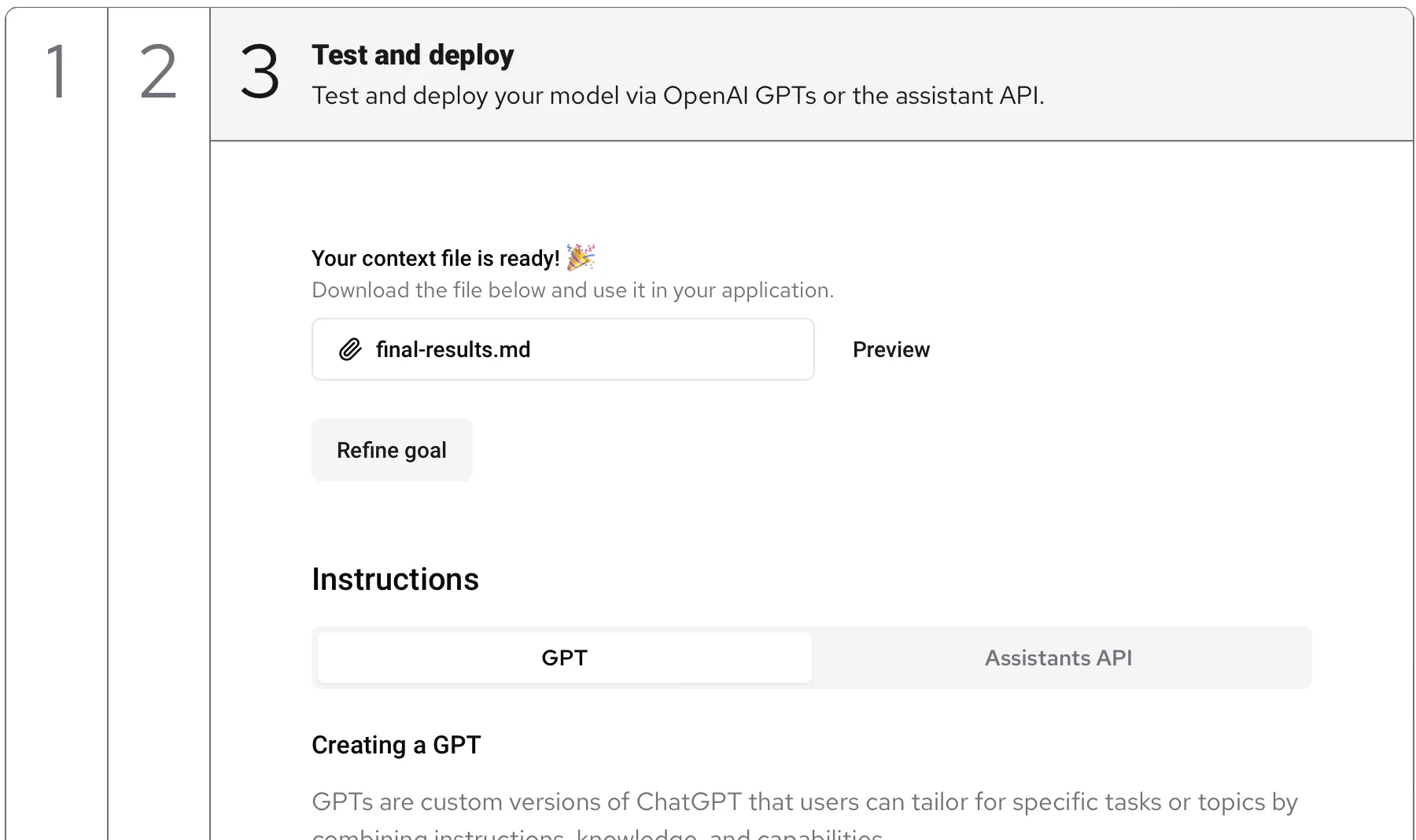Click the cut-off "combining instructions" text line
The width and height of the screenshot is (1416, 840).
[x=598, y=834]
